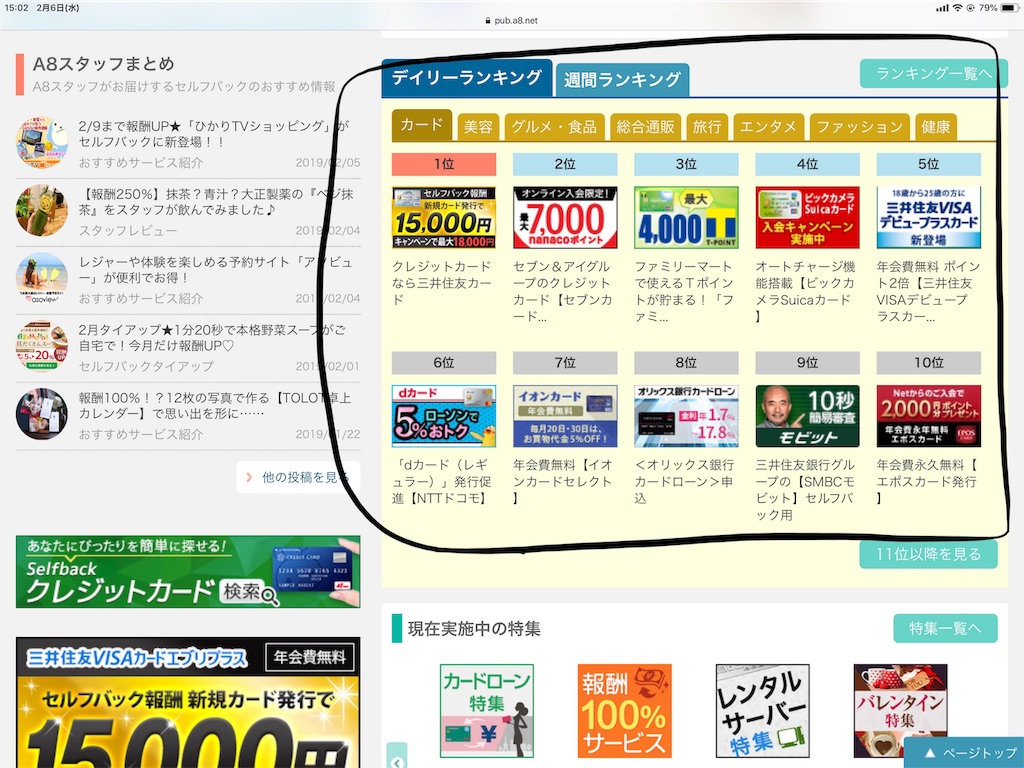Screen dimensions: 1024x768
Task: Select the 旅行 category tab
Action: click(x=707, y=127)
